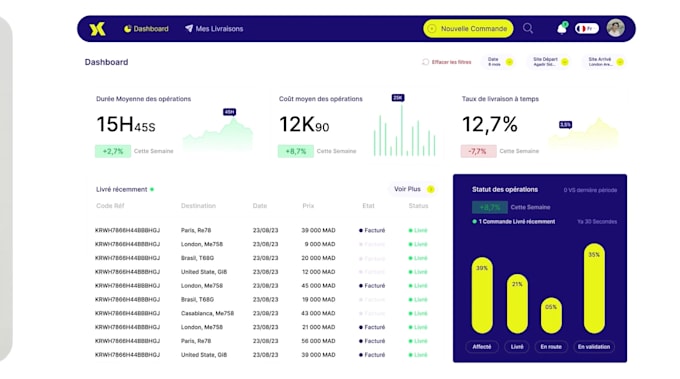The width and height of the screenshot is (680, 379).
Task: Click the 12,7% delivery rate value
Action: tap(490, 124)
